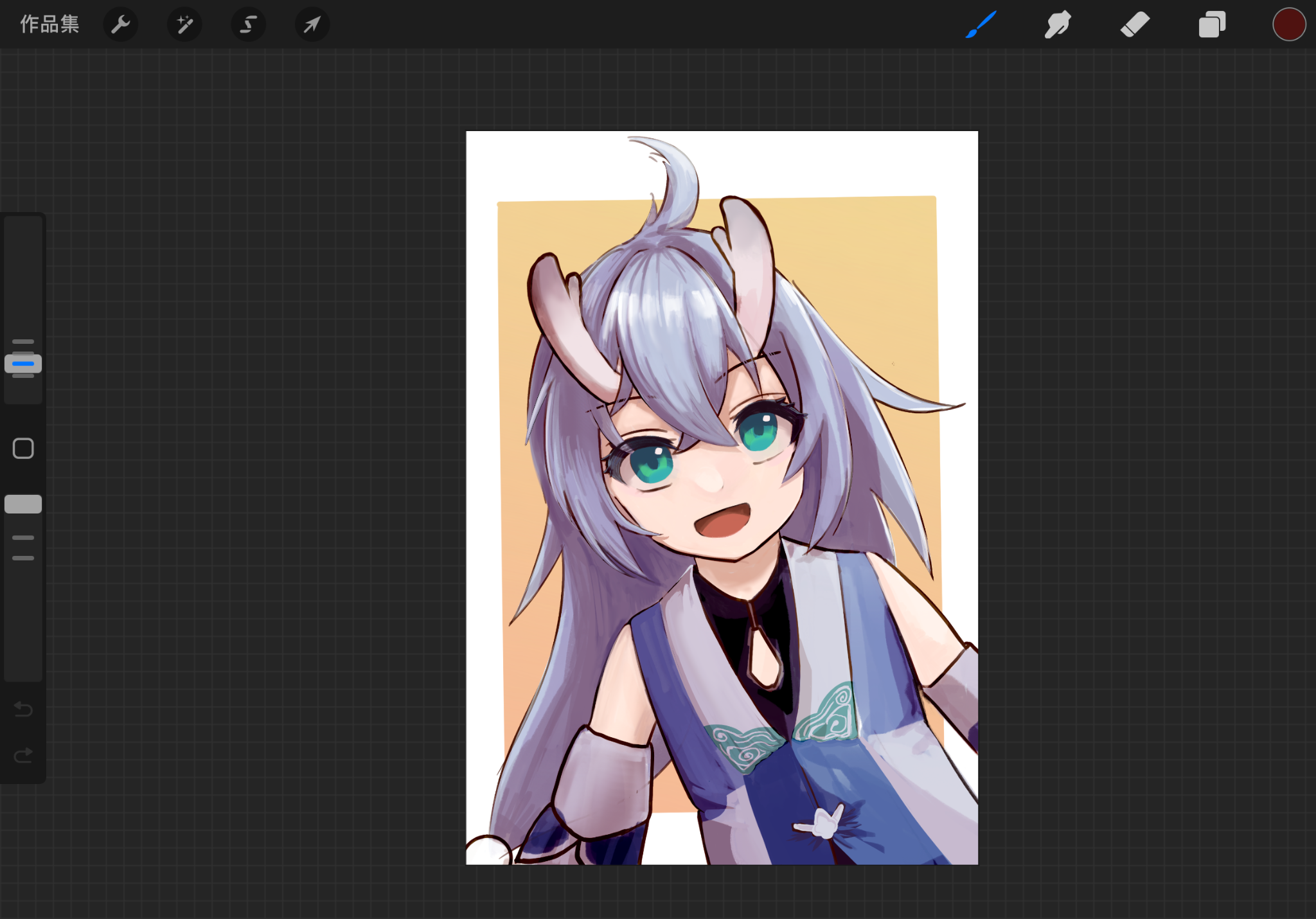Open the dark red color picker
Screen dimensions: 1316x919
coord(1289,24)
